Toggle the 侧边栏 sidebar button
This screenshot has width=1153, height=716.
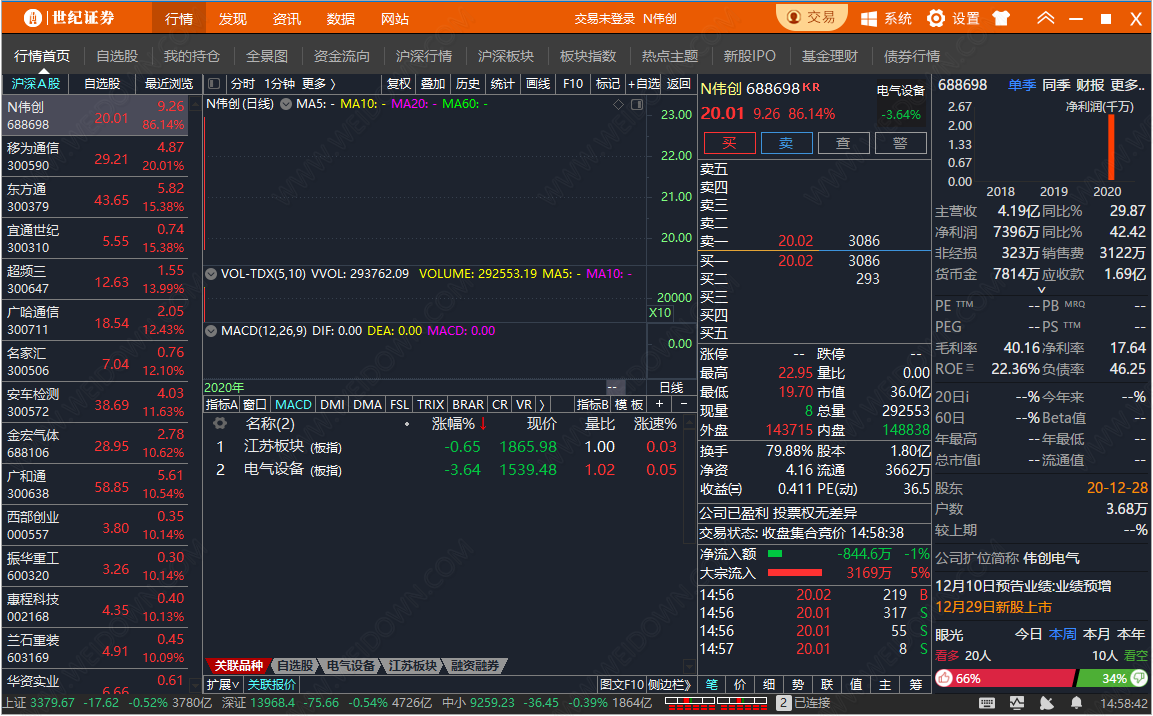pos(669,685)
